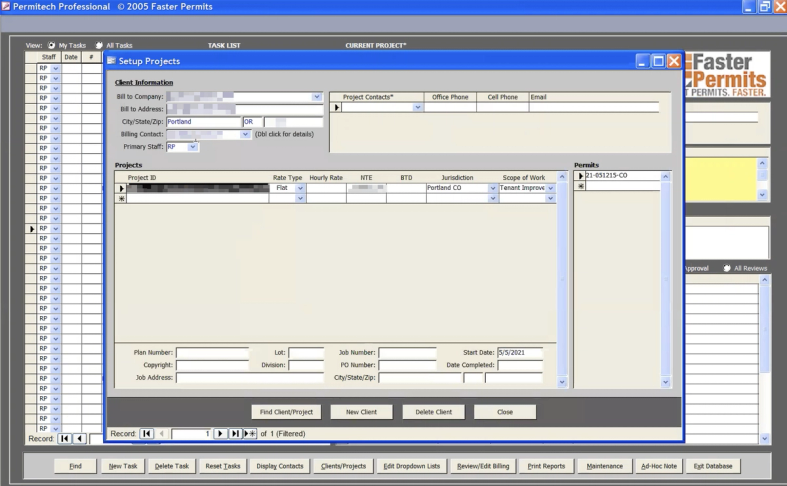Open the Maintenance button

(604, 466)
